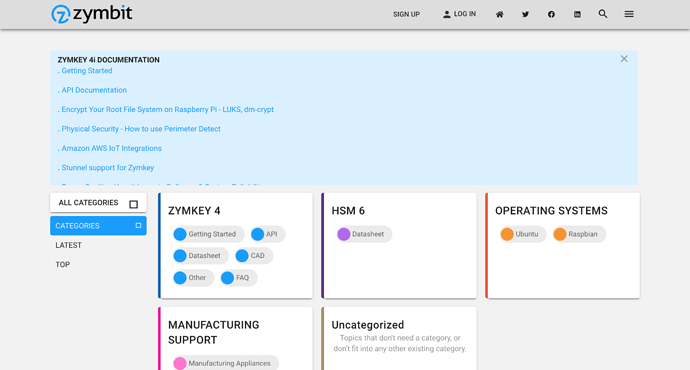Open Encrypt Your Root File System link

point(168,110)
